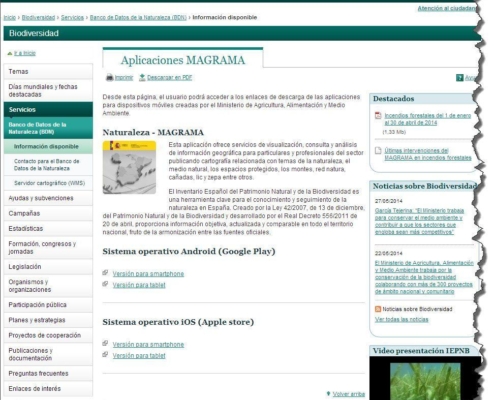
Task: Click the PDF file icon for Incendios forestales
Action: pyautogui.click(x=378, y=115)
